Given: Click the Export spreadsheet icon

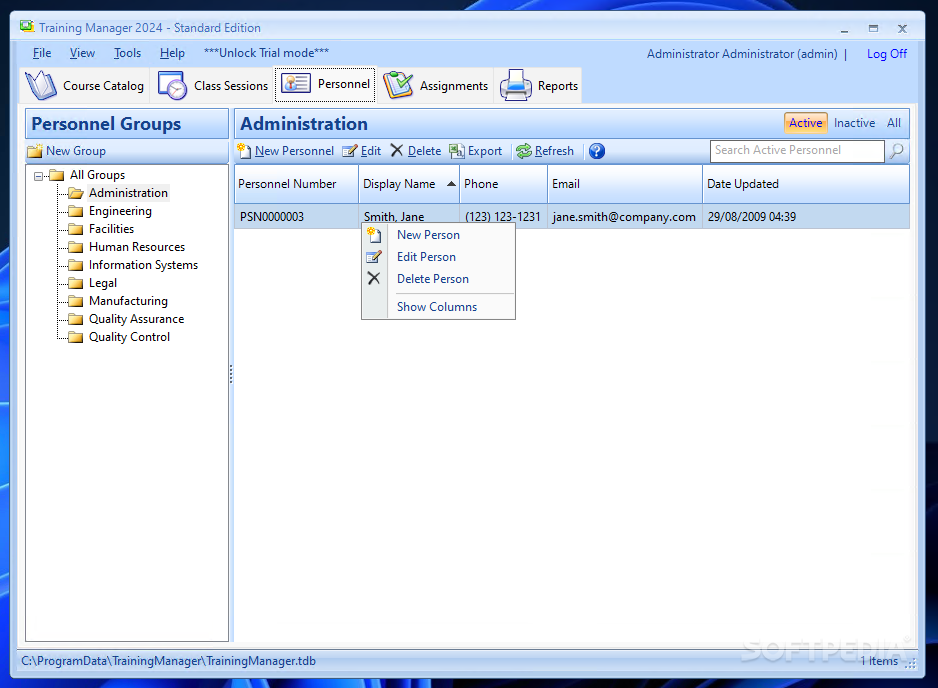Looking at the screenshot, I should 457,151.
